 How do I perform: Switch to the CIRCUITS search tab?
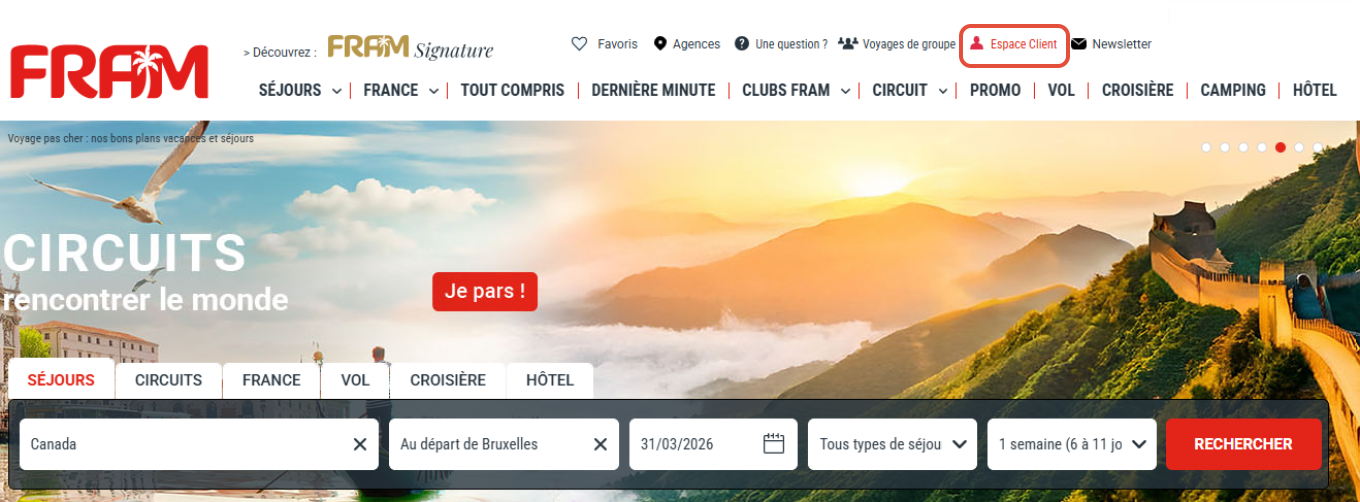coord(168,380)
